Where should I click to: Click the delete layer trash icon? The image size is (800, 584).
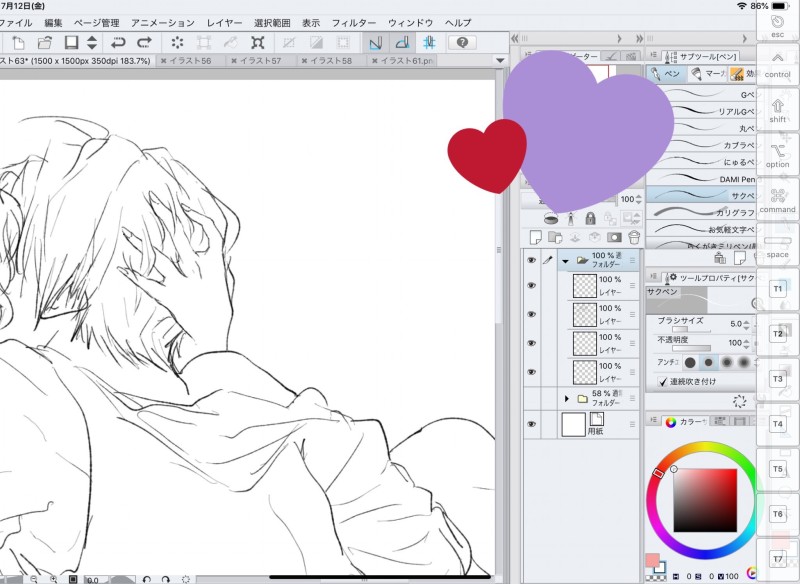(634, 237)
